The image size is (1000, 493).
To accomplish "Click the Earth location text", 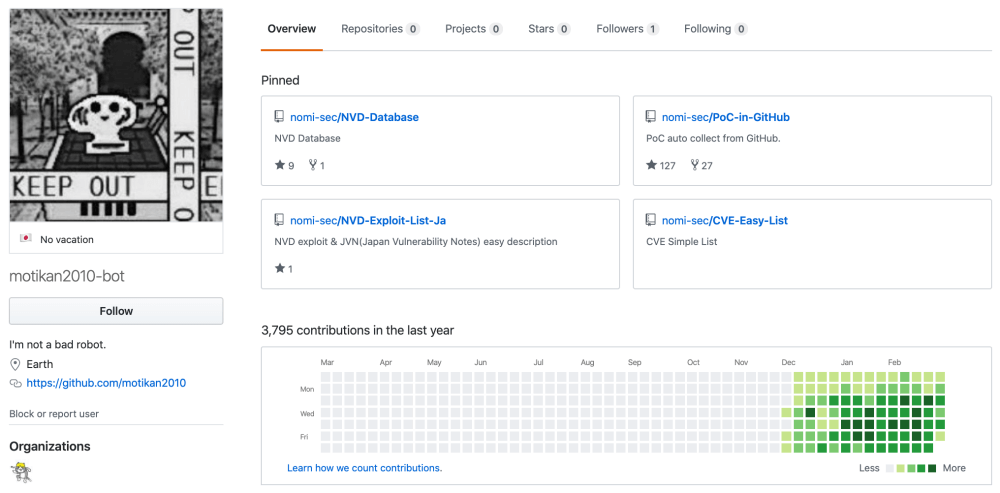I will coord(40,364).
